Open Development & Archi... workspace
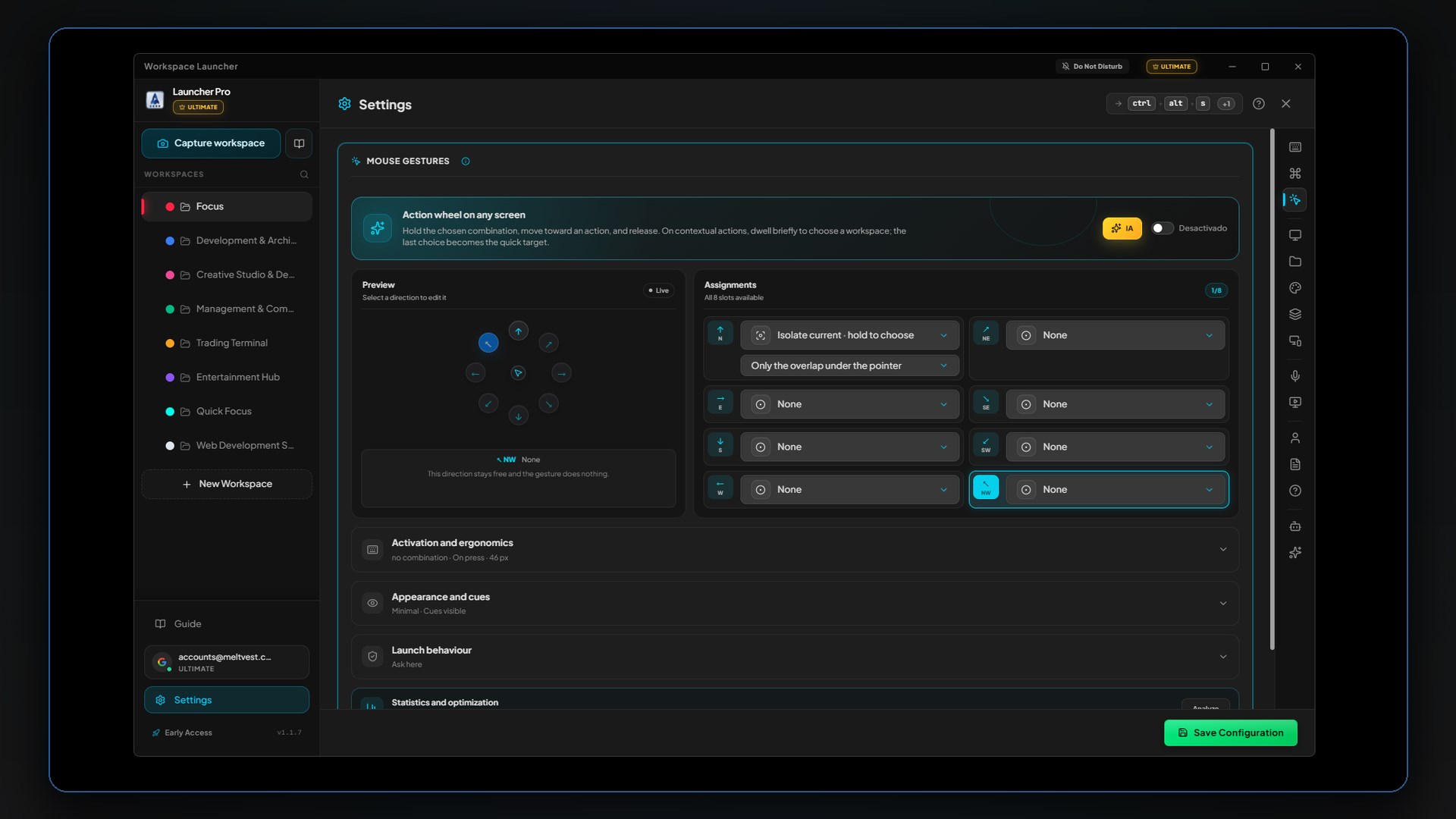Viewport: 1456px width, 819px height. pos(227,241)
